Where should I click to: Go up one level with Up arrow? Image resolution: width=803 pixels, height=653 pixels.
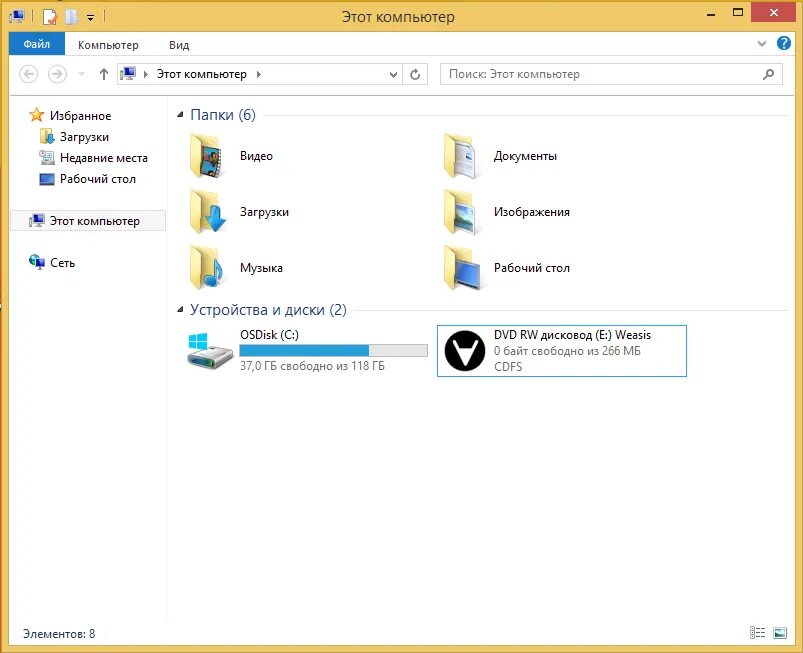104,74
